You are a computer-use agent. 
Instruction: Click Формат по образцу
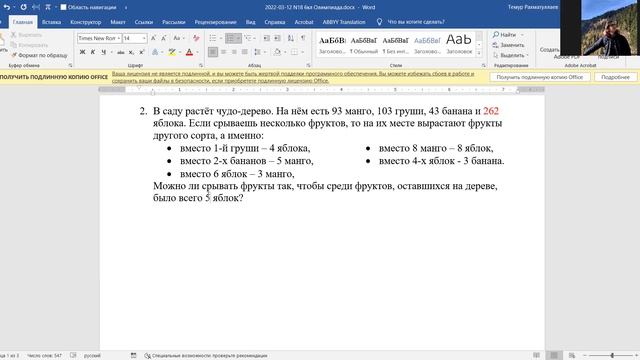(40, 55)
